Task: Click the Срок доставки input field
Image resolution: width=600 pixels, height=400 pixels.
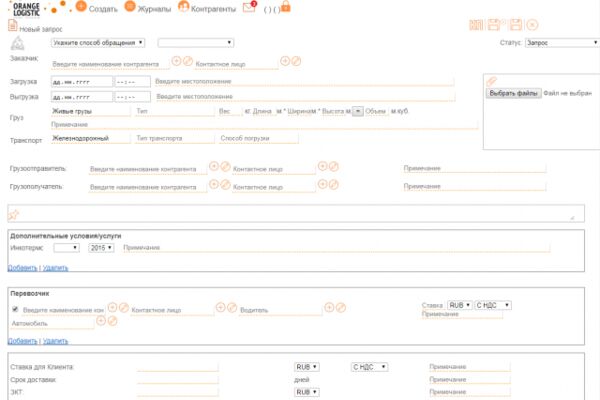Action: pos(178,380)
